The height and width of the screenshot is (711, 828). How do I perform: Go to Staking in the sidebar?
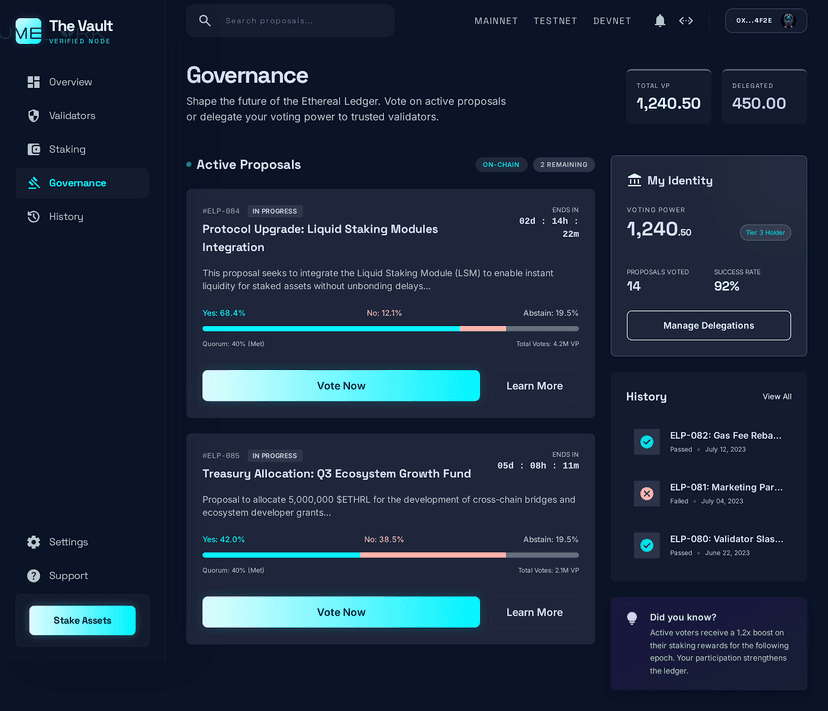(67, 150)
